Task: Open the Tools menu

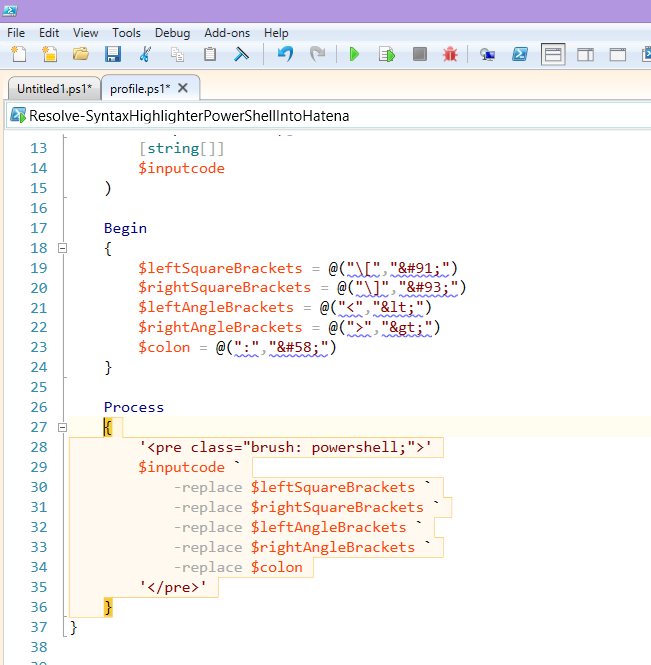Action: [126, 33]
